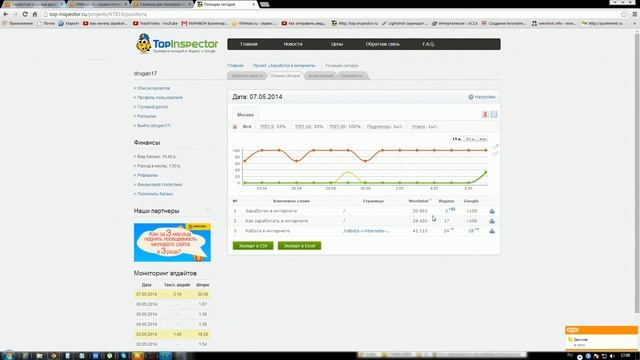Sort by Wordstat column header
The height and width of the screenshot is (360, 640).
point(418,201)
